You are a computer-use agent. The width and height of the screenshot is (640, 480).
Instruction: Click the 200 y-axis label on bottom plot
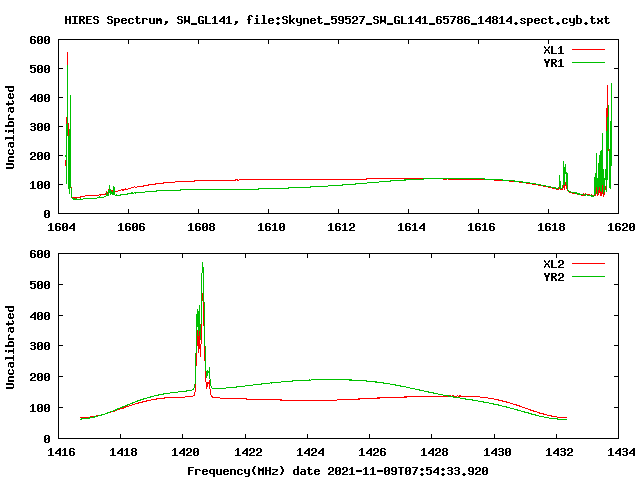[40, 377]
